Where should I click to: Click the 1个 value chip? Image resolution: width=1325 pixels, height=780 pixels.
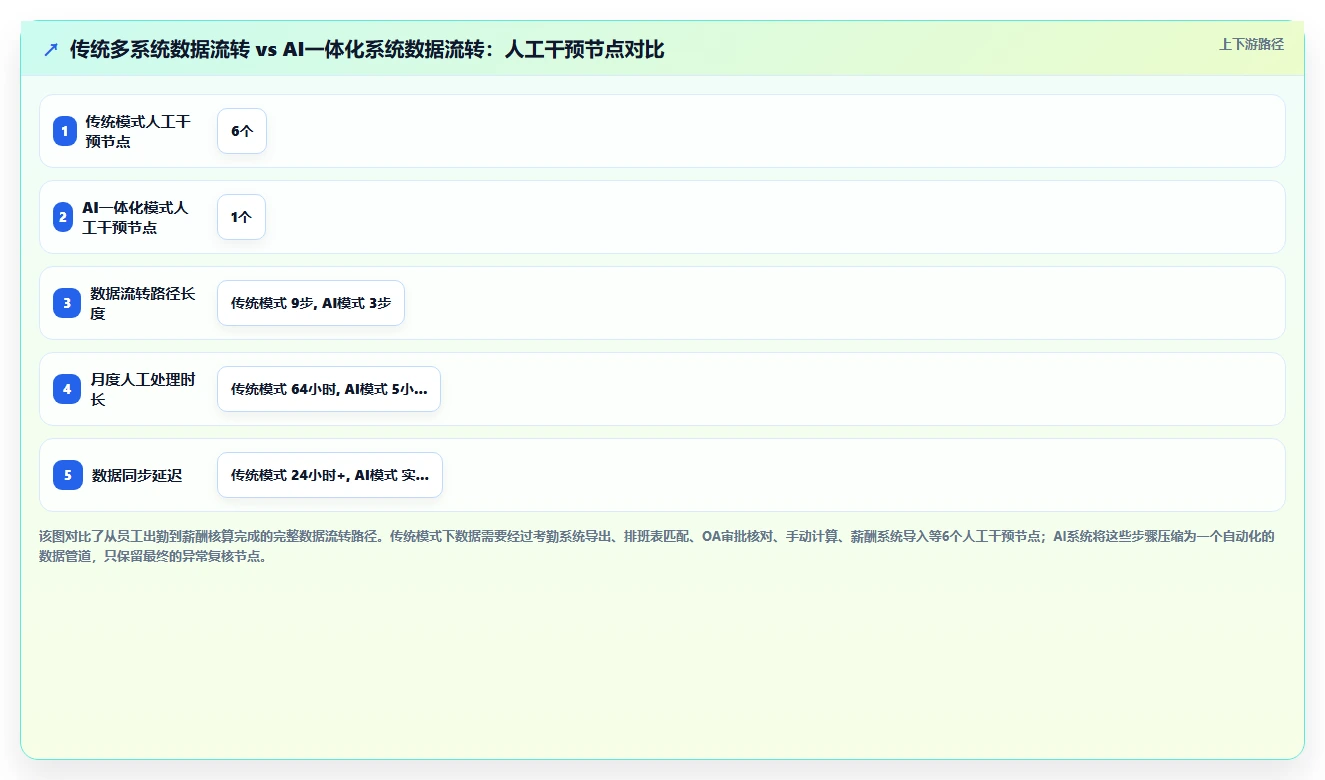point(241,217)
